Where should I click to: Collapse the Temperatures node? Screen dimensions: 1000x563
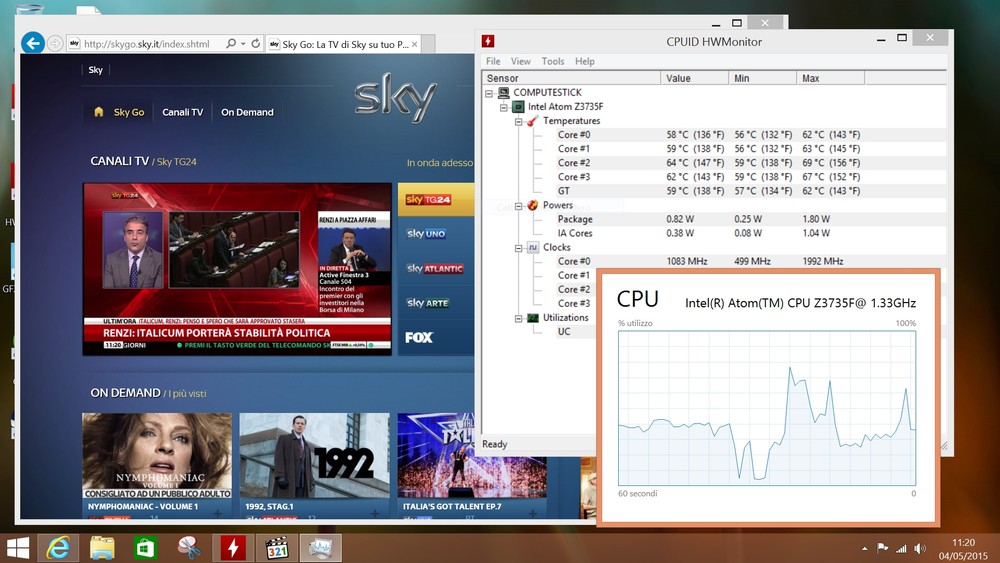click(518, 121)
